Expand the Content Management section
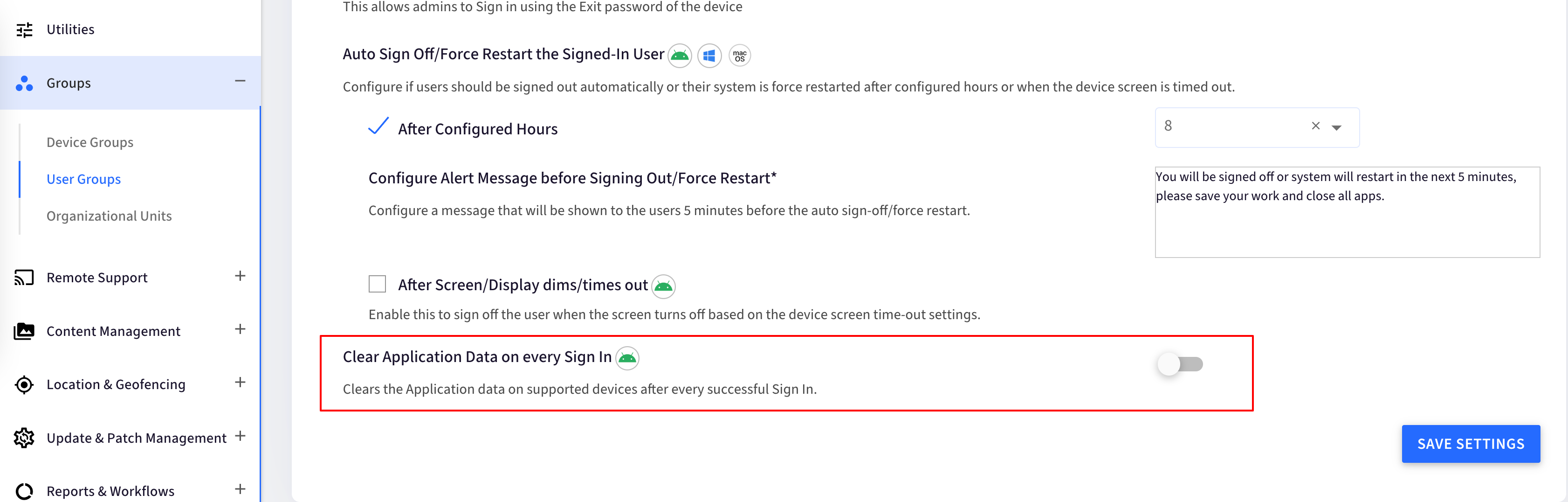This screenshot has width=1568, height=502. click(240, 329)
